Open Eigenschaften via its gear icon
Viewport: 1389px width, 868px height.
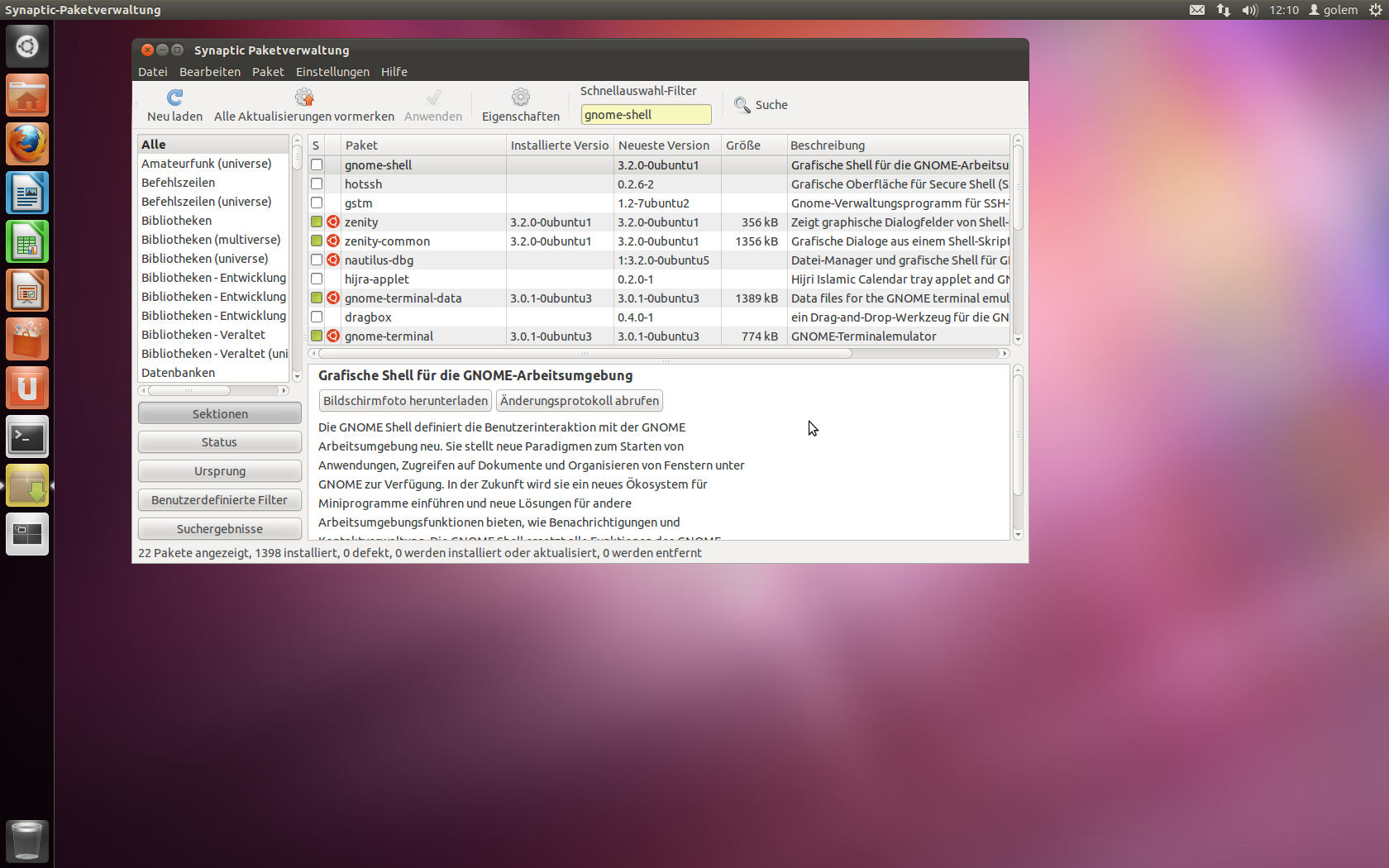click(520, 97)
